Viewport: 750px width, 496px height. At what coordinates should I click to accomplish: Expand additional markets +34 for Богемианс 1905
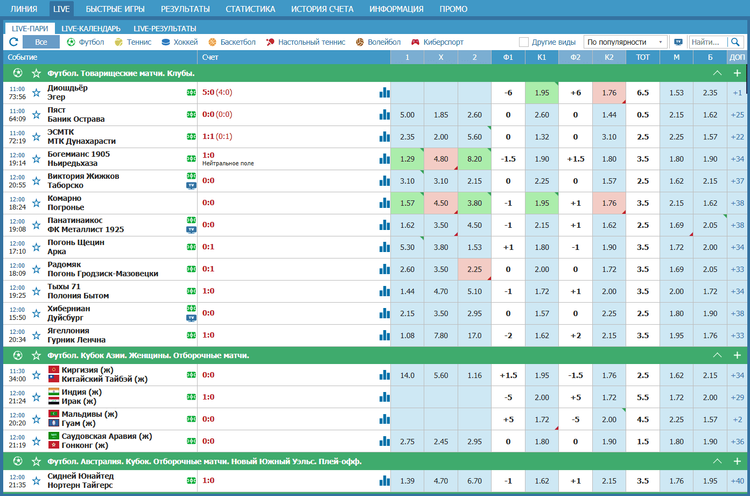[737, 159]
